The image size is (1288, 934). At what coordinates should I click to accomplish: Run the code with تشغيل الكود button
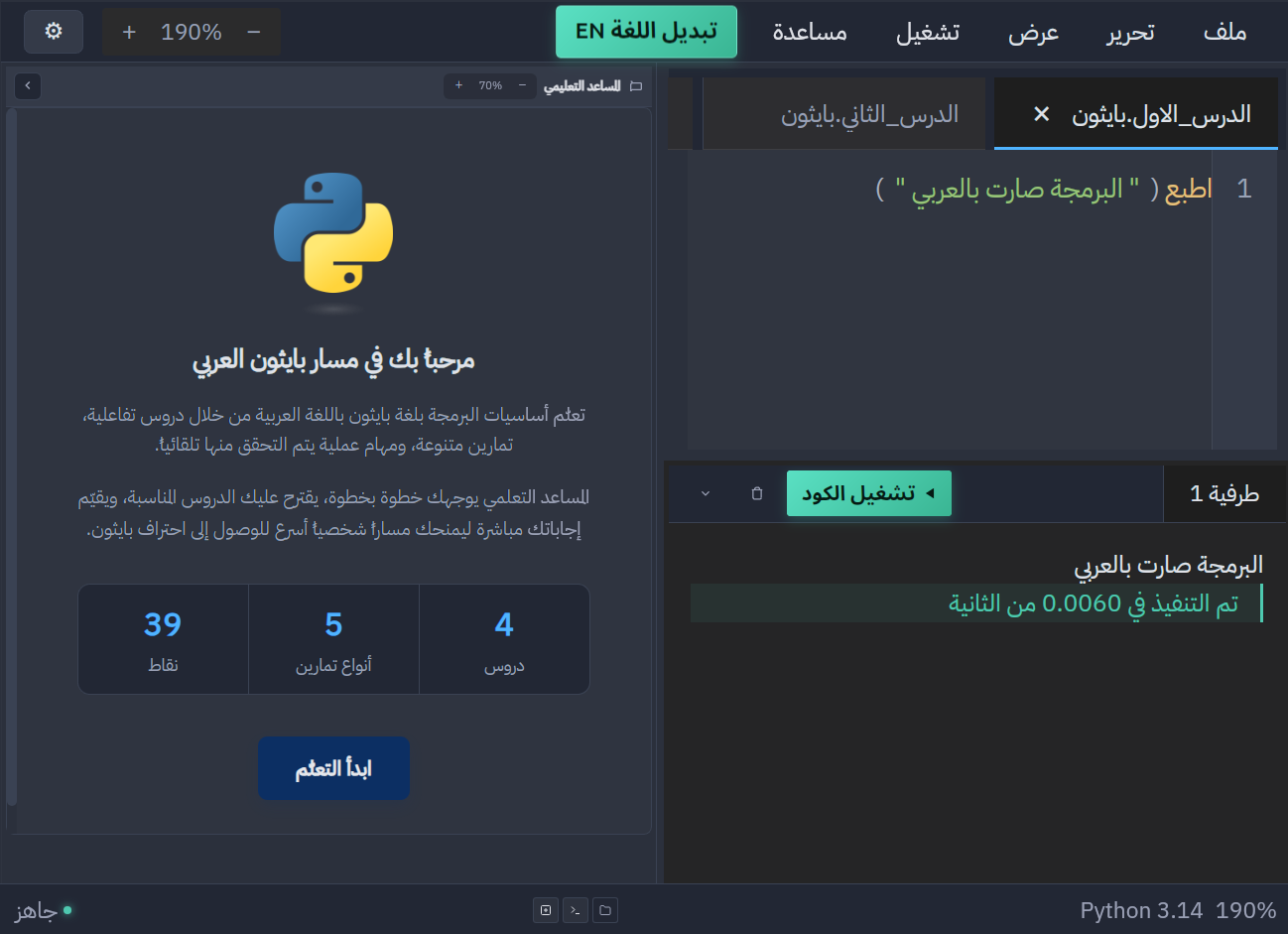point(869,493)
